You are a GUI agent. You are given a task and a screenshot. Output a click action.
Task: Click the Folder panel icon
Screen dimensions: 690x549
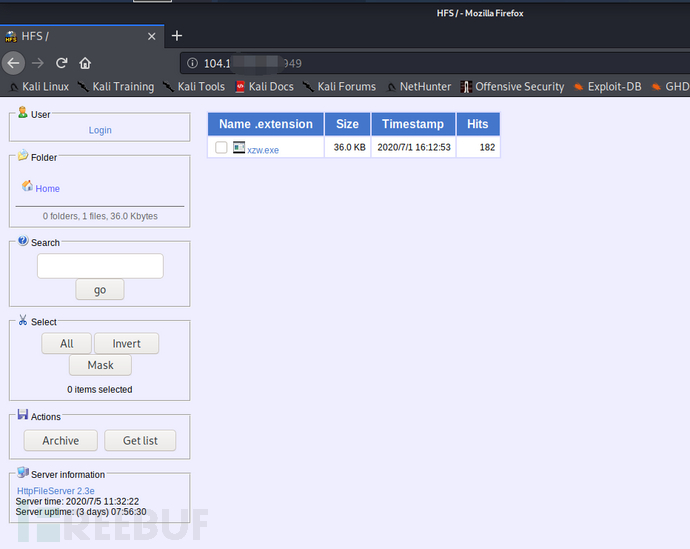coord(23,155)
